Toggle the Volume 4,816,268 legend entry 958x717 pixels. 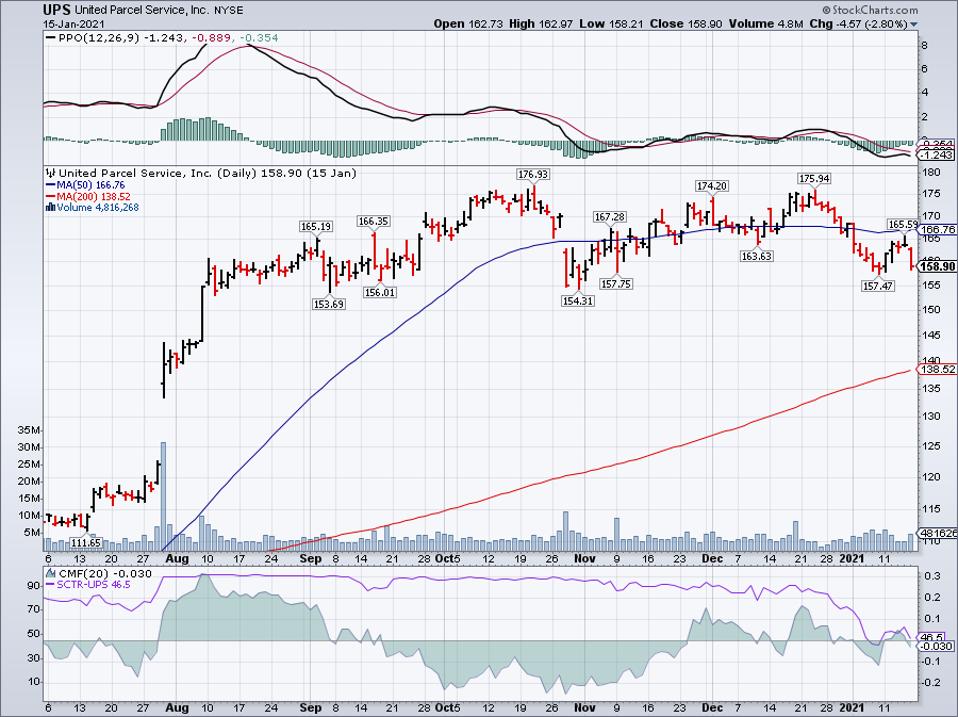pyautogui.click(x=100, y=207)
